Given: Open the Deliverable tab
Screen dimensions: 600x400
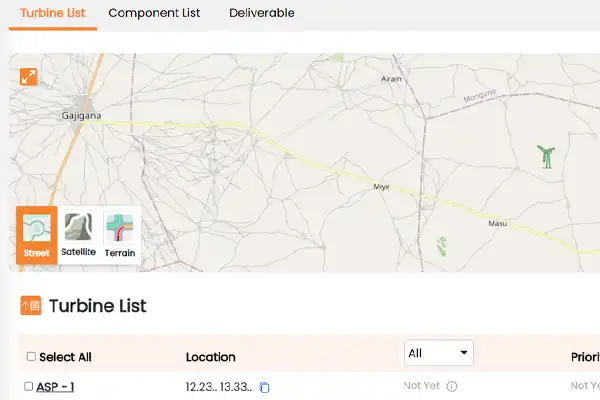Looking at the screenshot, I should [x=262, y=13].
